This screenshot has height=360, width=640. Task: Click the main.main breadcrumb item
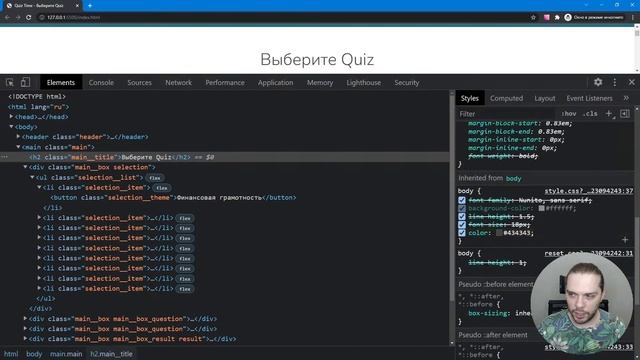tap(66, 354)
